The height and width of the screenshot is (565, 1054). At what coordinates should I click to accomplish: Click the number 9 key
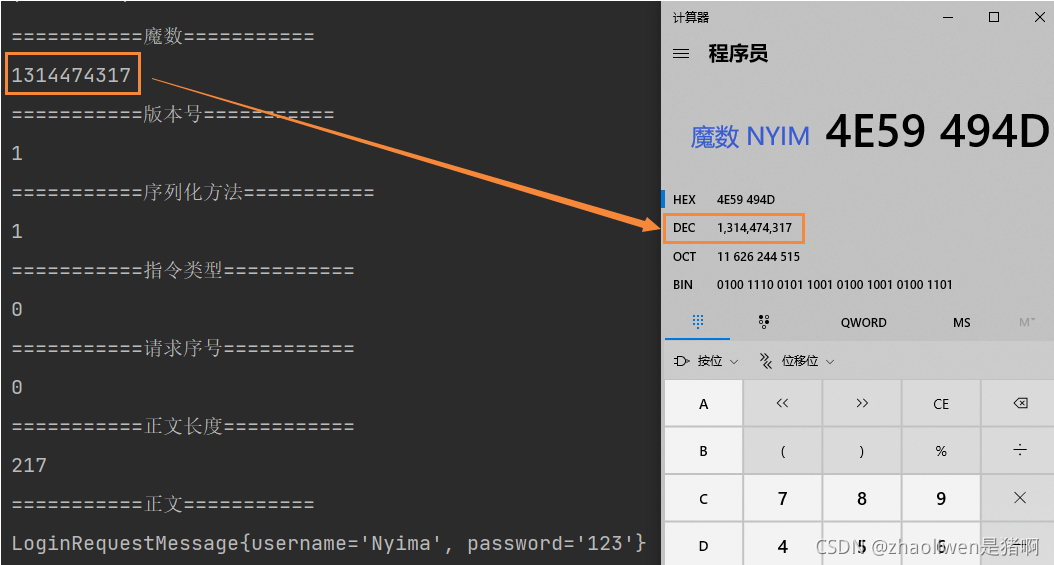coord(941,498)
